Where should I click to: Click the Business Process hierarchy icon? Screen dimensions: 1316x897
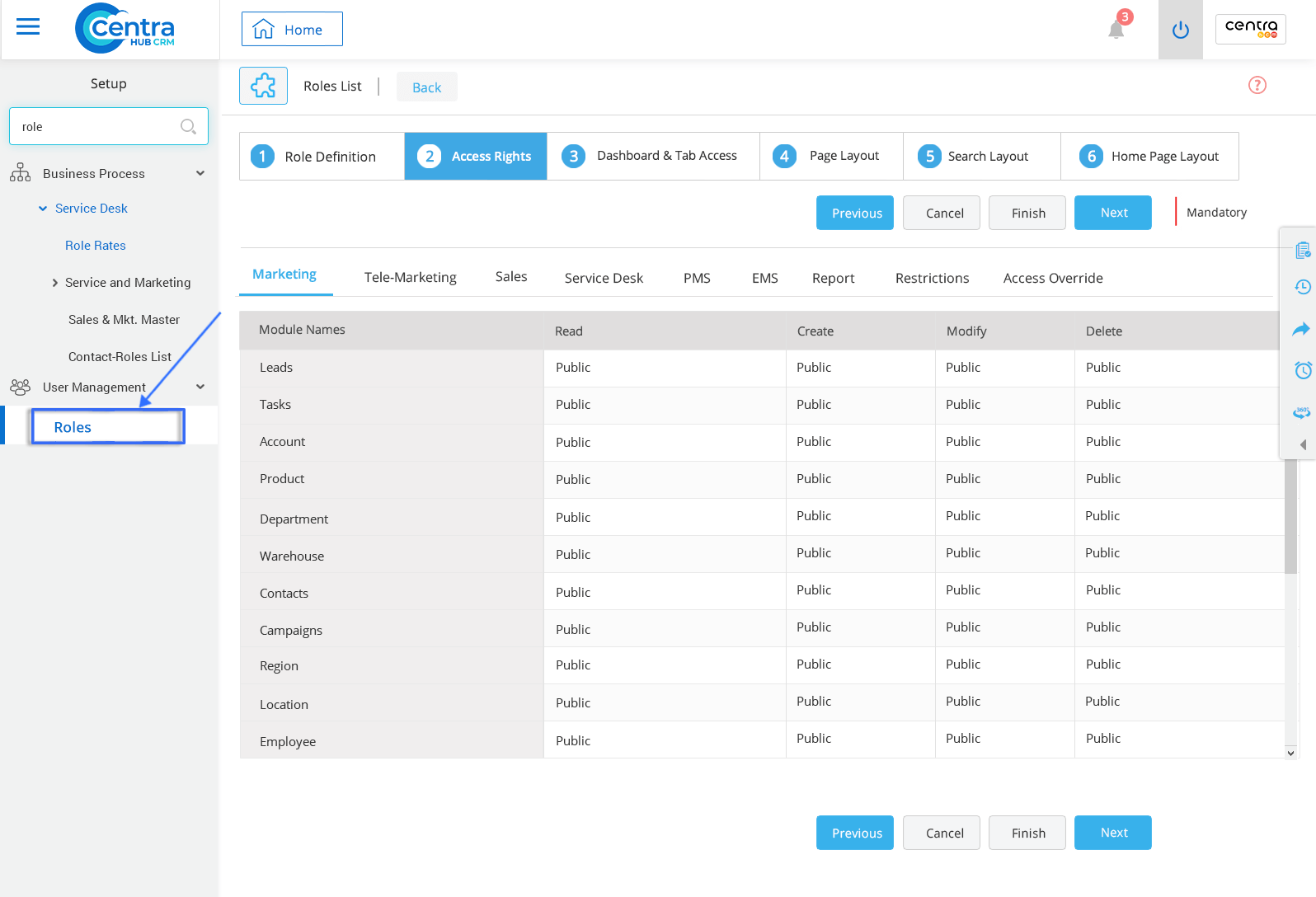tap(21, 173)
